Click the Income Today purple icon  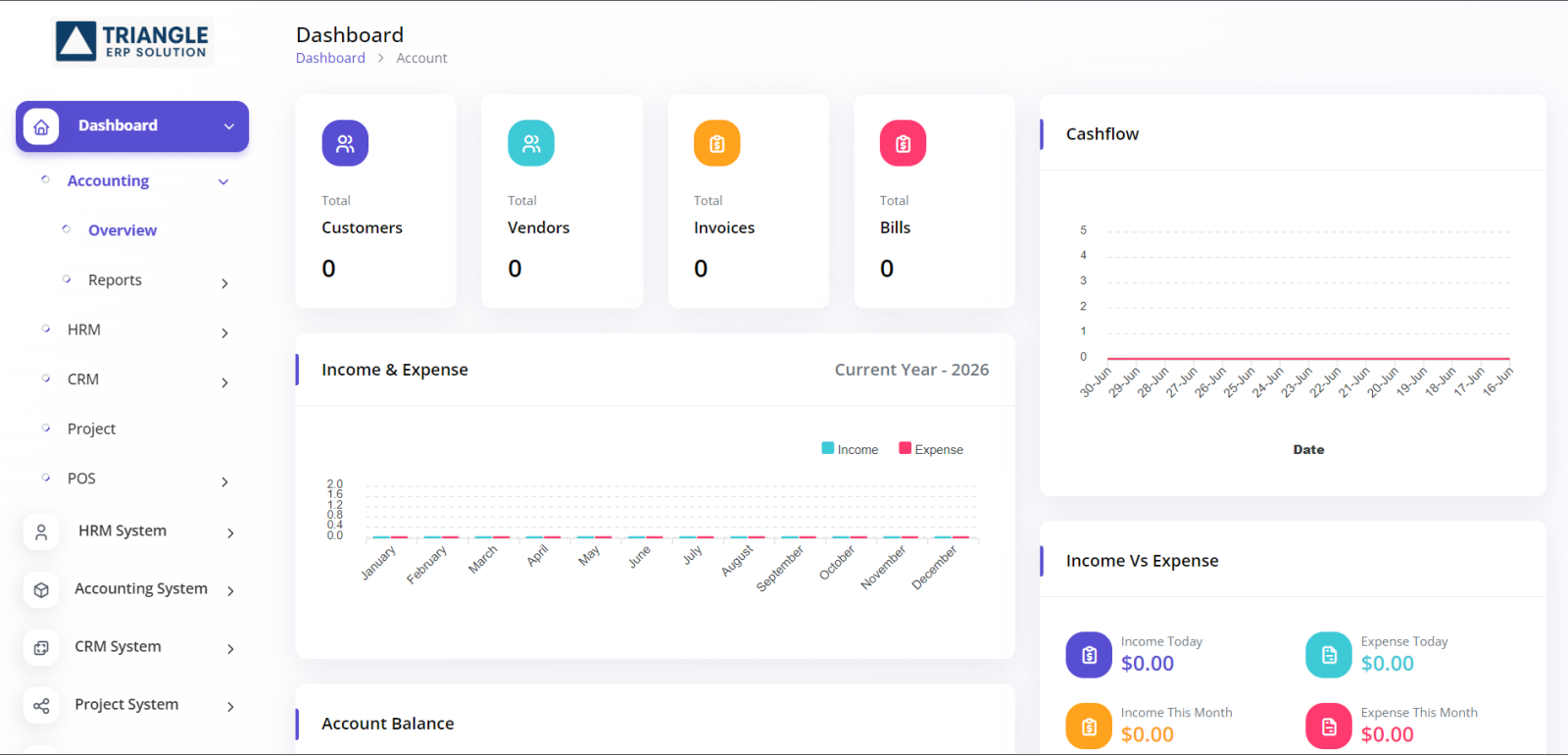click(x=1089, y=655)
